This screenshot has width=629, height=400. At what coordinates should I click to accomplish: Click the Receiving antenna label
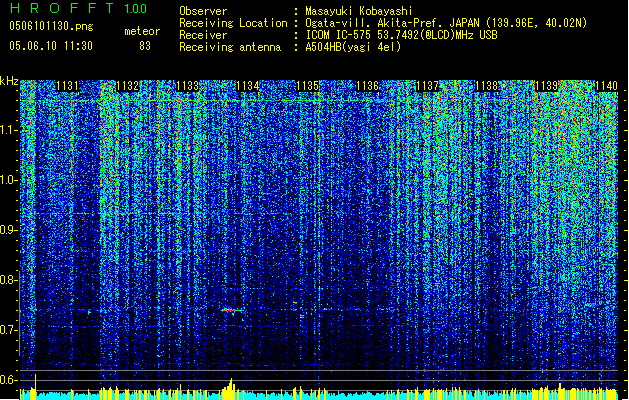(230, 47)
